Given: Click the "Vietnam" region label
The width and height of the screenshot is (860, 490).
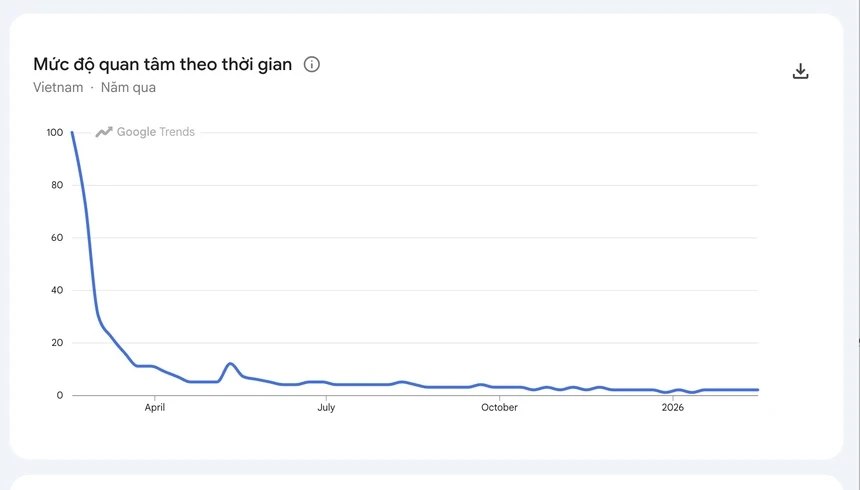Looking at the screenshot, I should click(58, 88).
